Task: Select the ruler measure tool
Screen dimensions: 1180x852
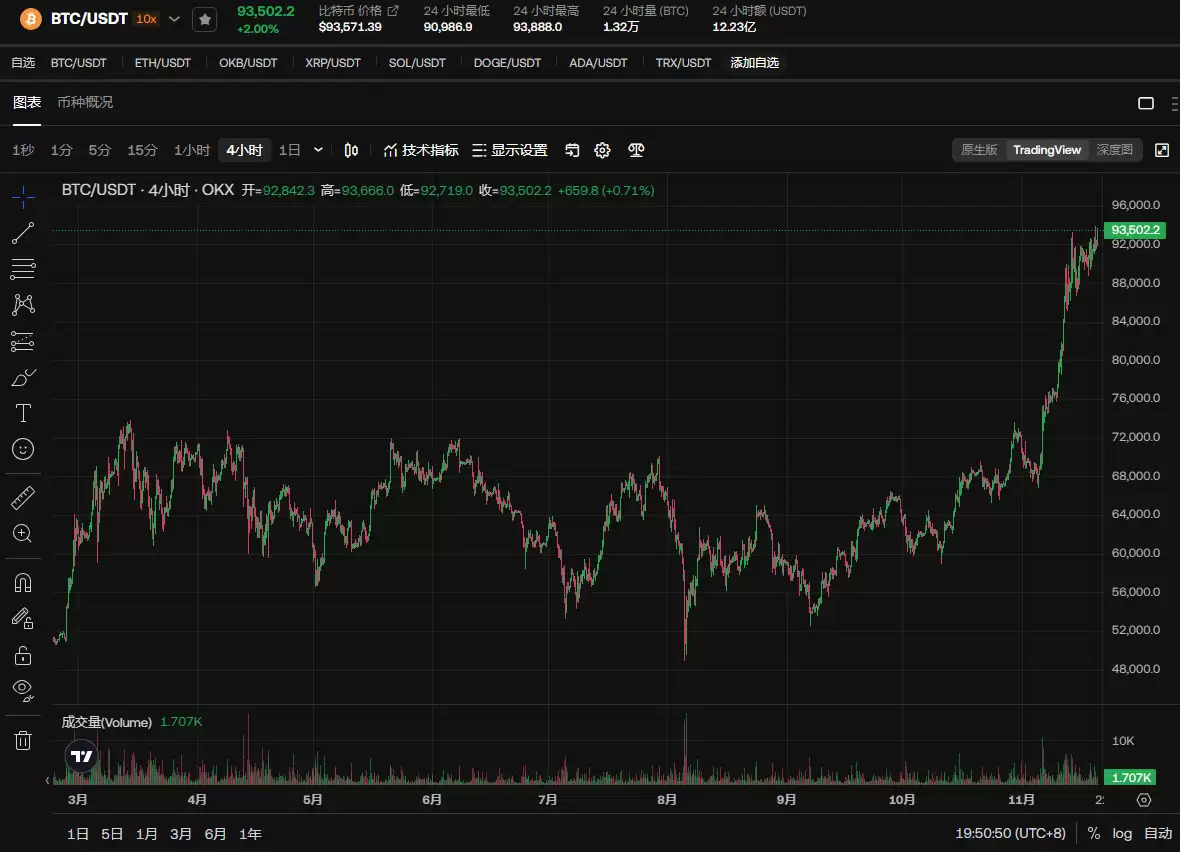Action: click(x=23, y=497)
